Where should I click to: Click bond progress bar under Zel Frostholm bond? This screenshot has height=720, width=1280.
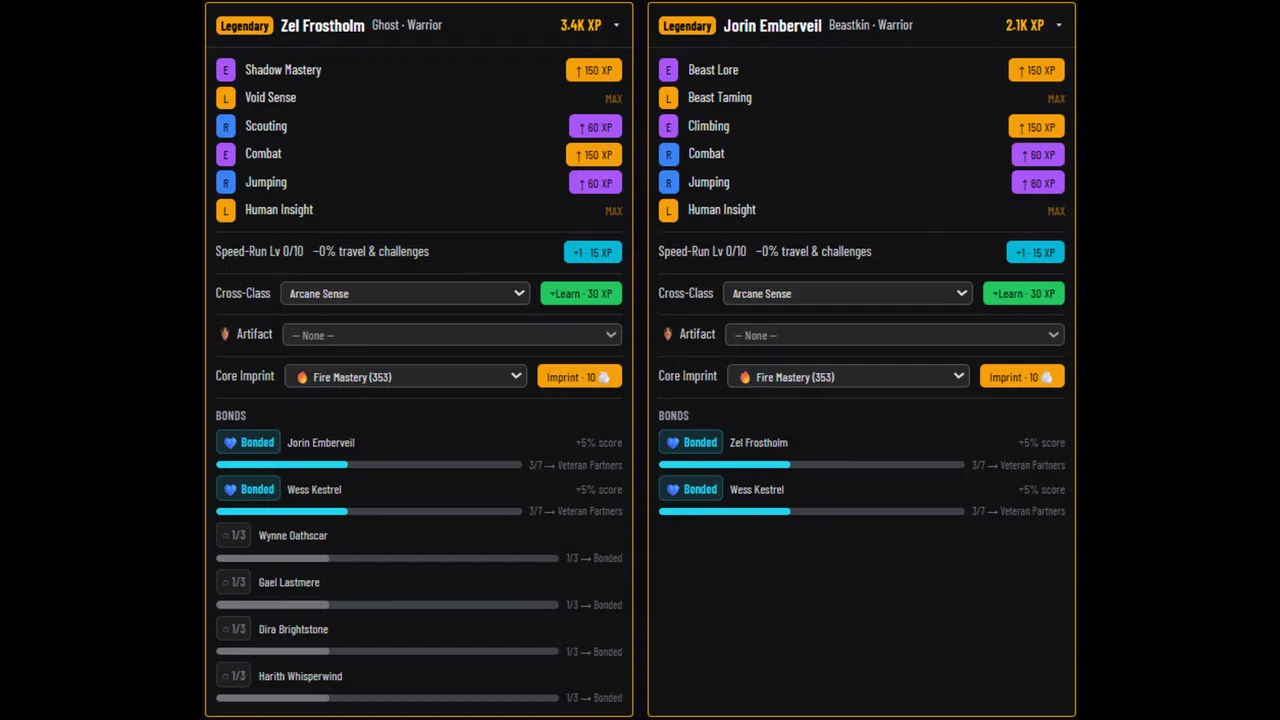(812, 465)
